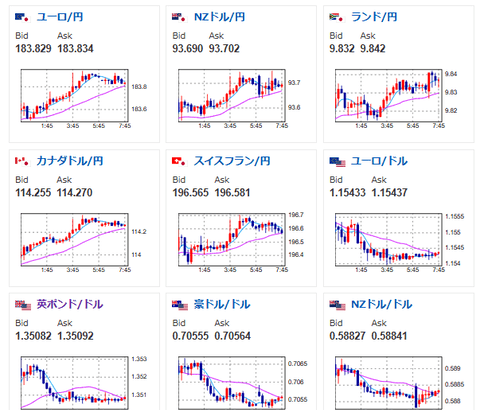The height and width of the screenshot is (410, 480).
Task: Click the Canada flag icon beside カナダドル/円
Action: coord(22,161)
